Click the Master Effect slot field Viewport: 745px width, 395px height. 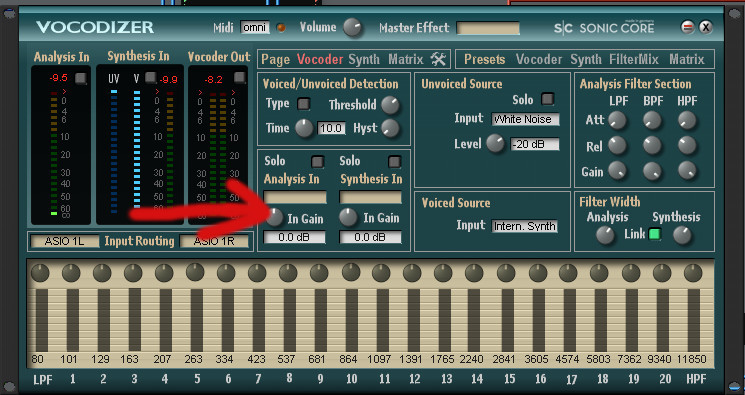click(487, 28)
